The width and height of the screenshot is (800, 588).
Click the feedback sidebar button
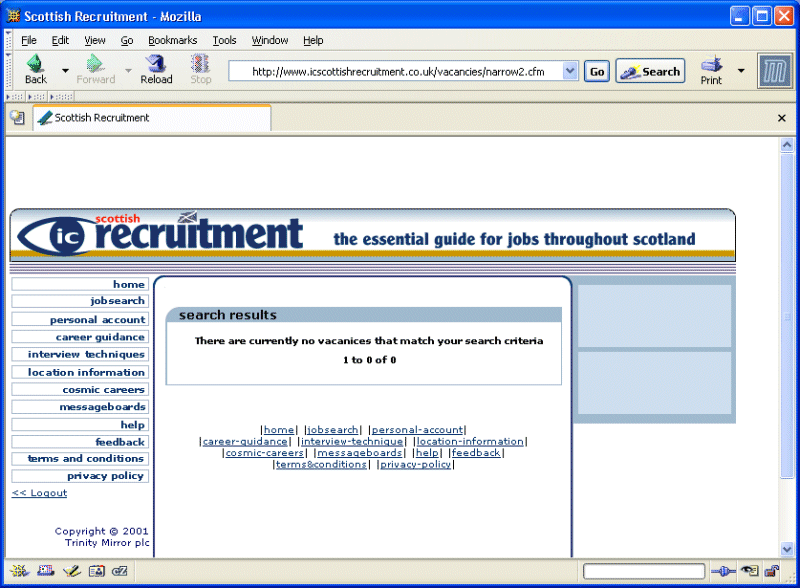[80, 442]
